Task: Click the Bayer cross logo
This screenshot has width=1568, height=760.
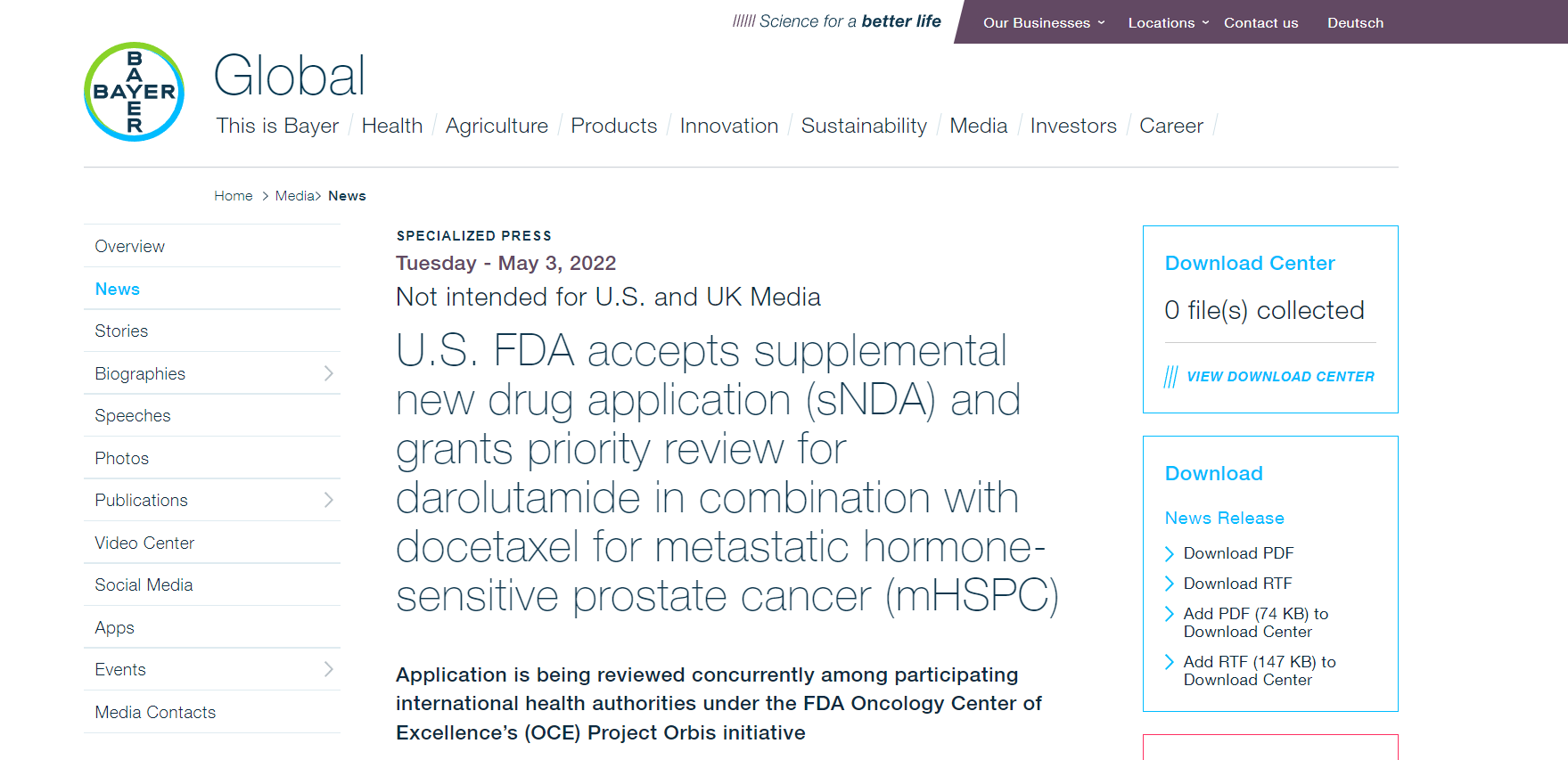Action: pyautogui.click(x=135, y=92)
